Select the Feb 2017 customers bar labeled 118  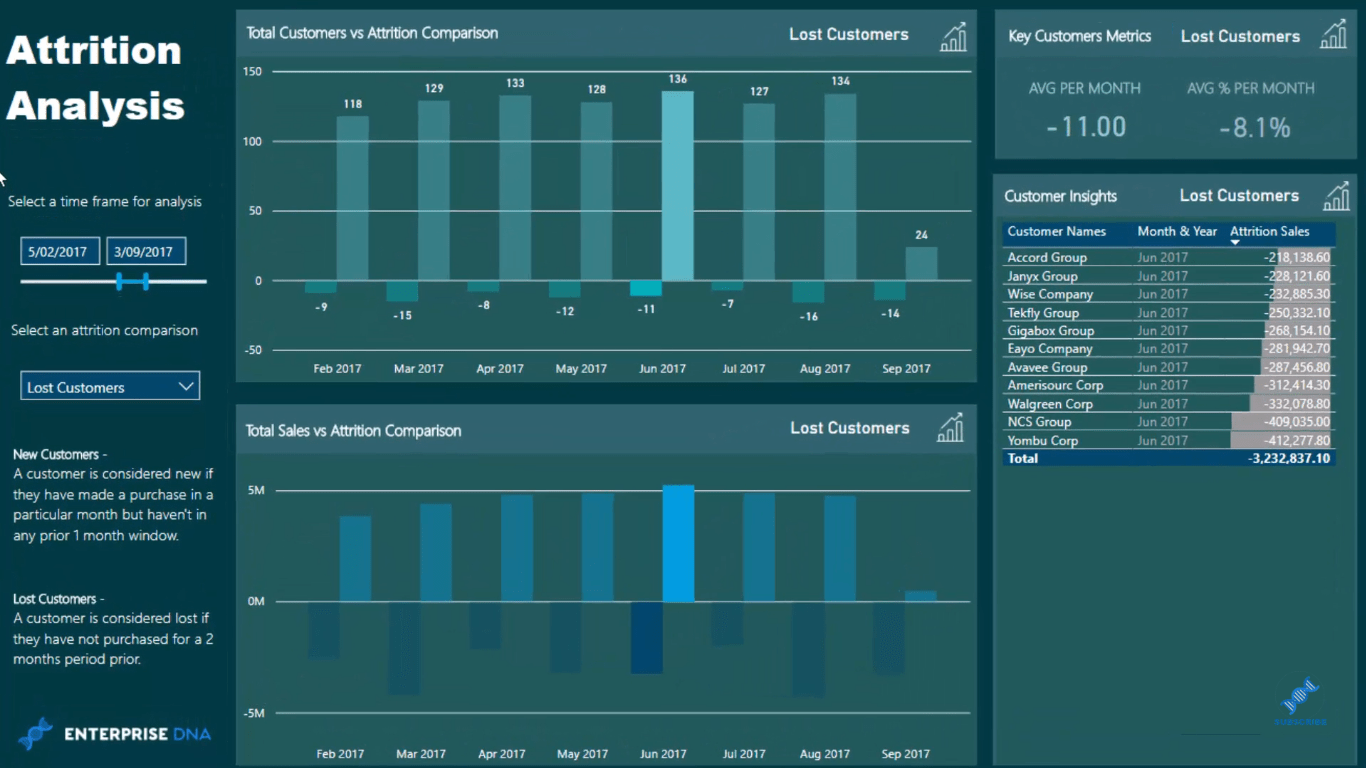352,198
